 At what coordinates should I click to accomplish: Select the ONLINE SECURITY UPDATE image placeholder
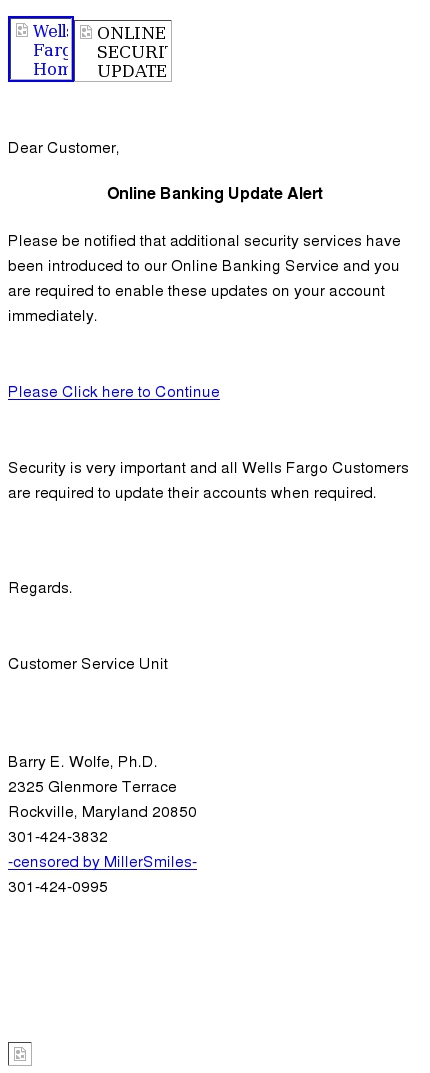123,51
